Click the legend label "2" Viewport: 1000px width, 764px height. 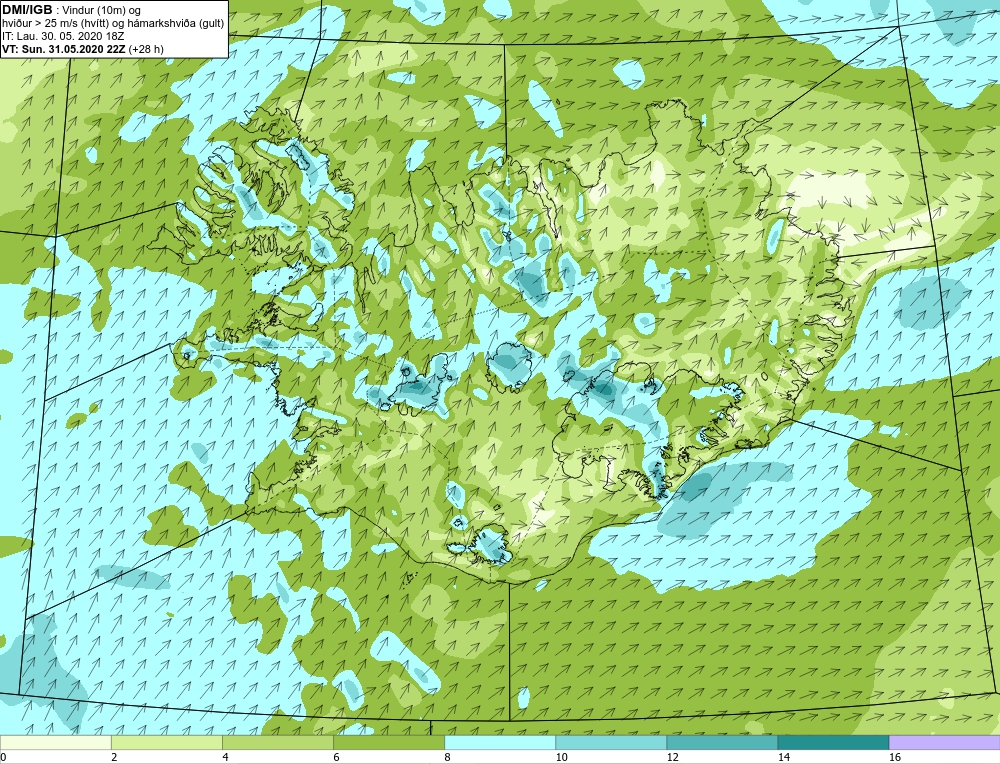coord(114,757)
